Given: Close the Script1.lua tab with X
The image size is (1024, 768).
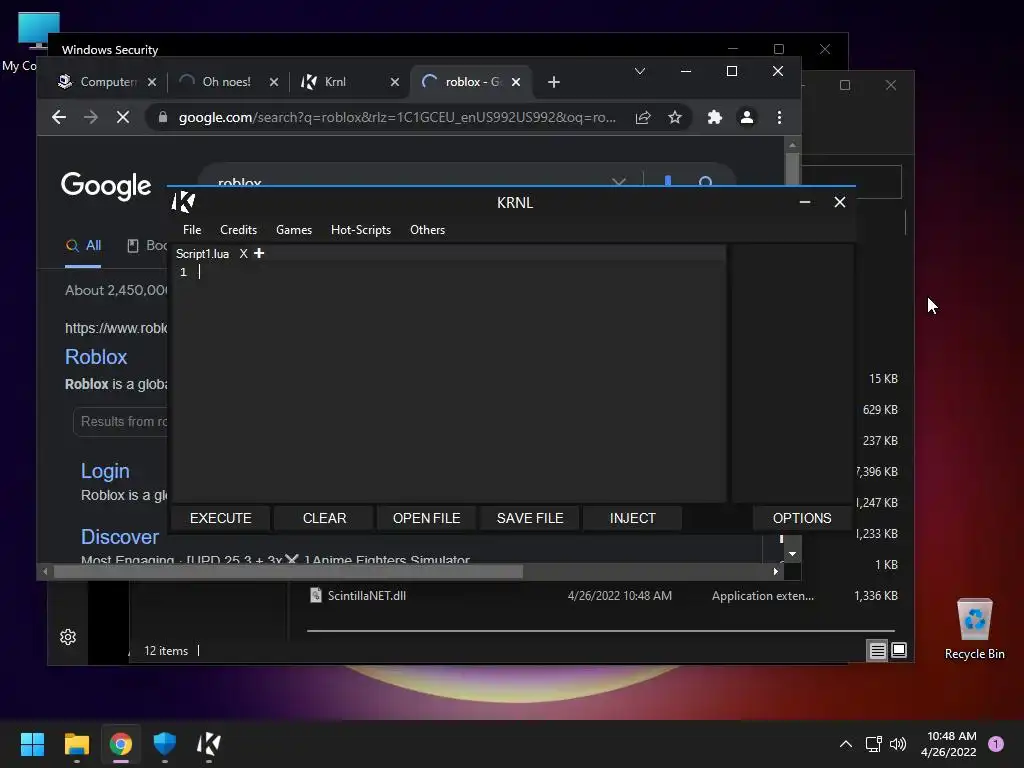Looking at the screenshot, I should (243, 253).
